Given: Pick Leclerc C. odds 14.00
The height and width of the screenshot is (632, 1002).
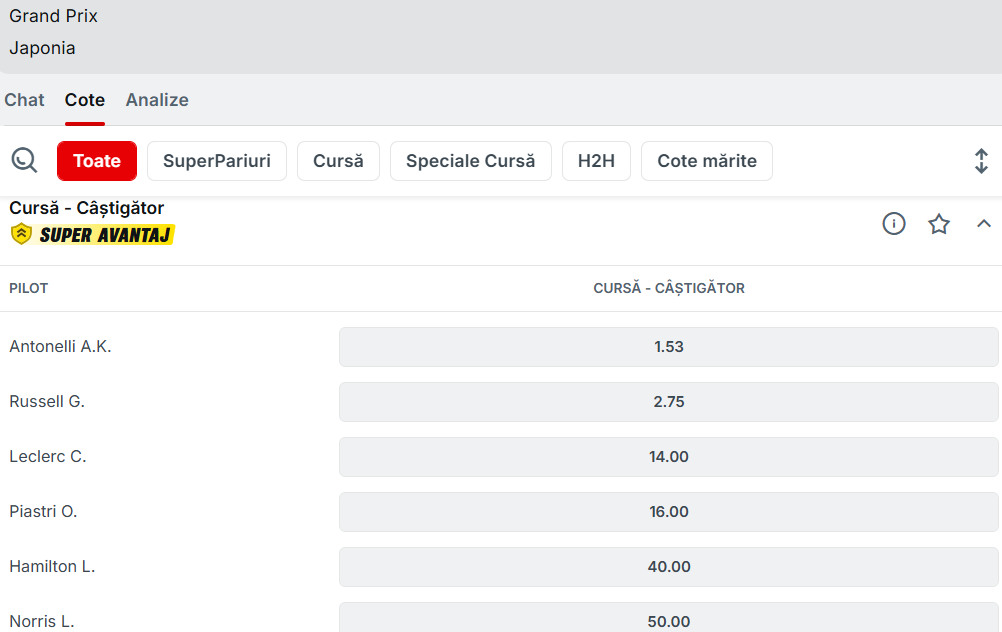Looking at the screenshot, I should coord(668,457).
